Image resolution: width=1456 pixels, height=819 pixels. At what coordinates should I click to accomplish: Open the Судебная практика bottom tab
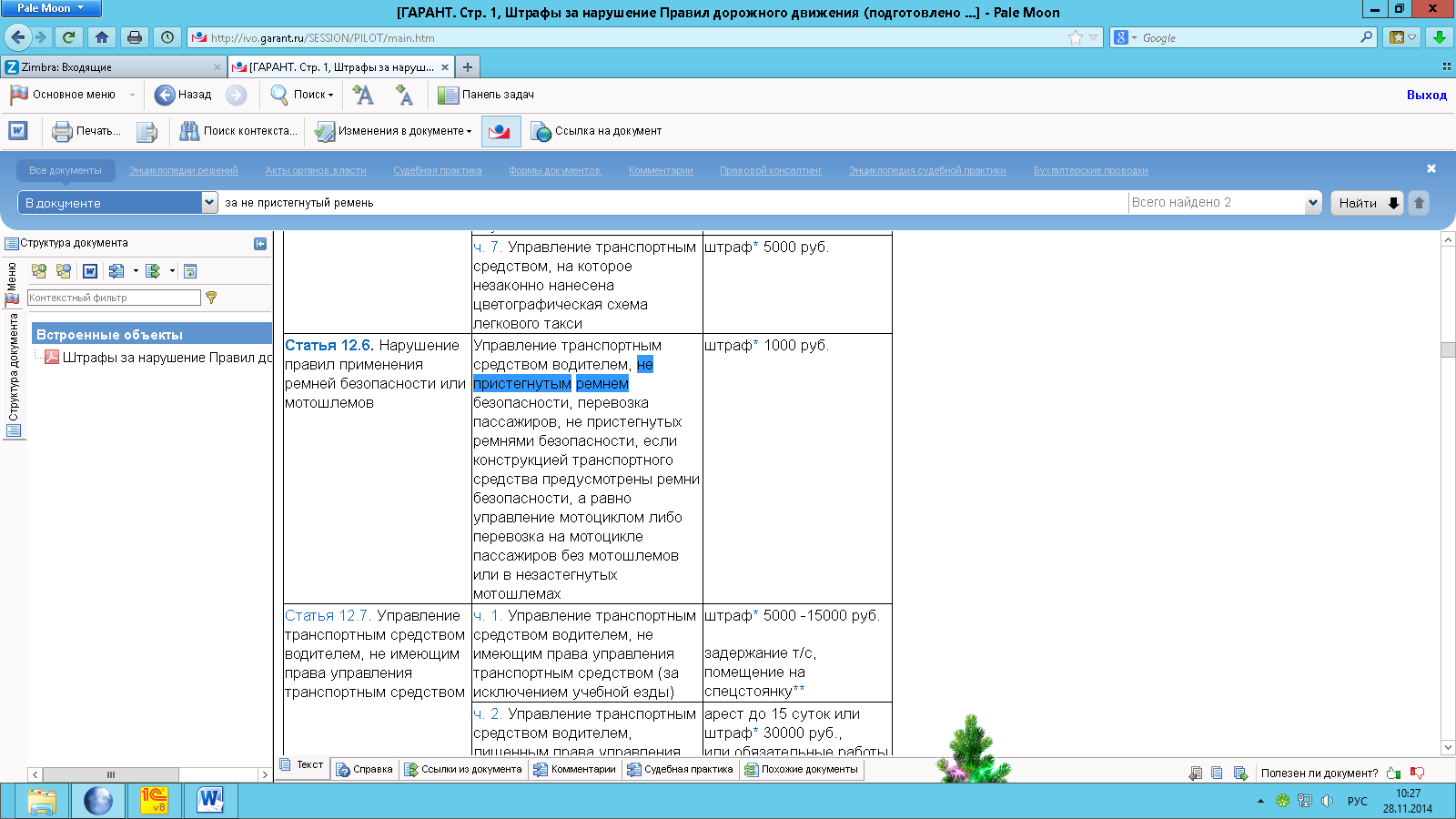point(680,770)
